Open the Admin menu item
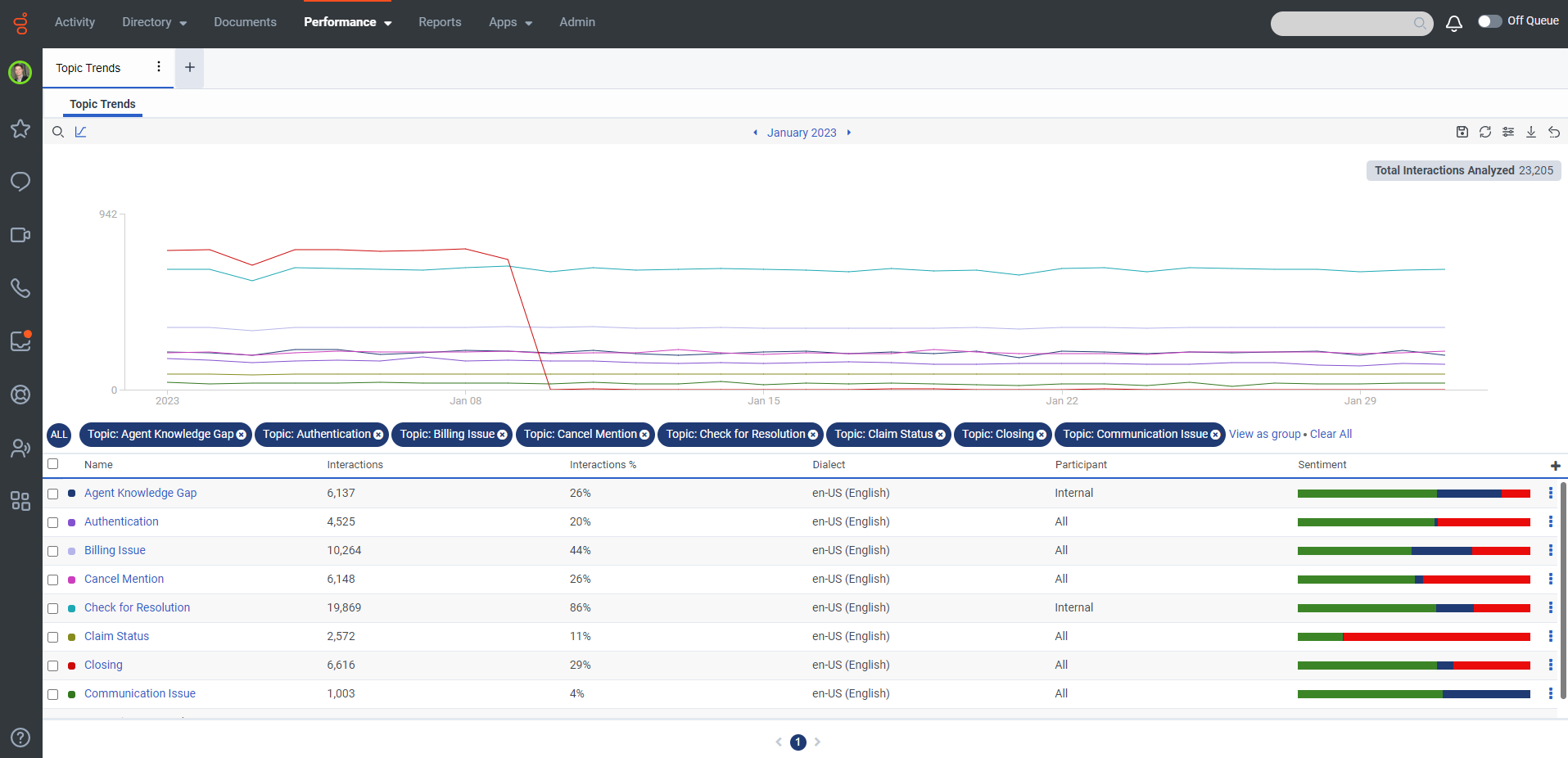 pyautogui.click(x=577, y=22)
